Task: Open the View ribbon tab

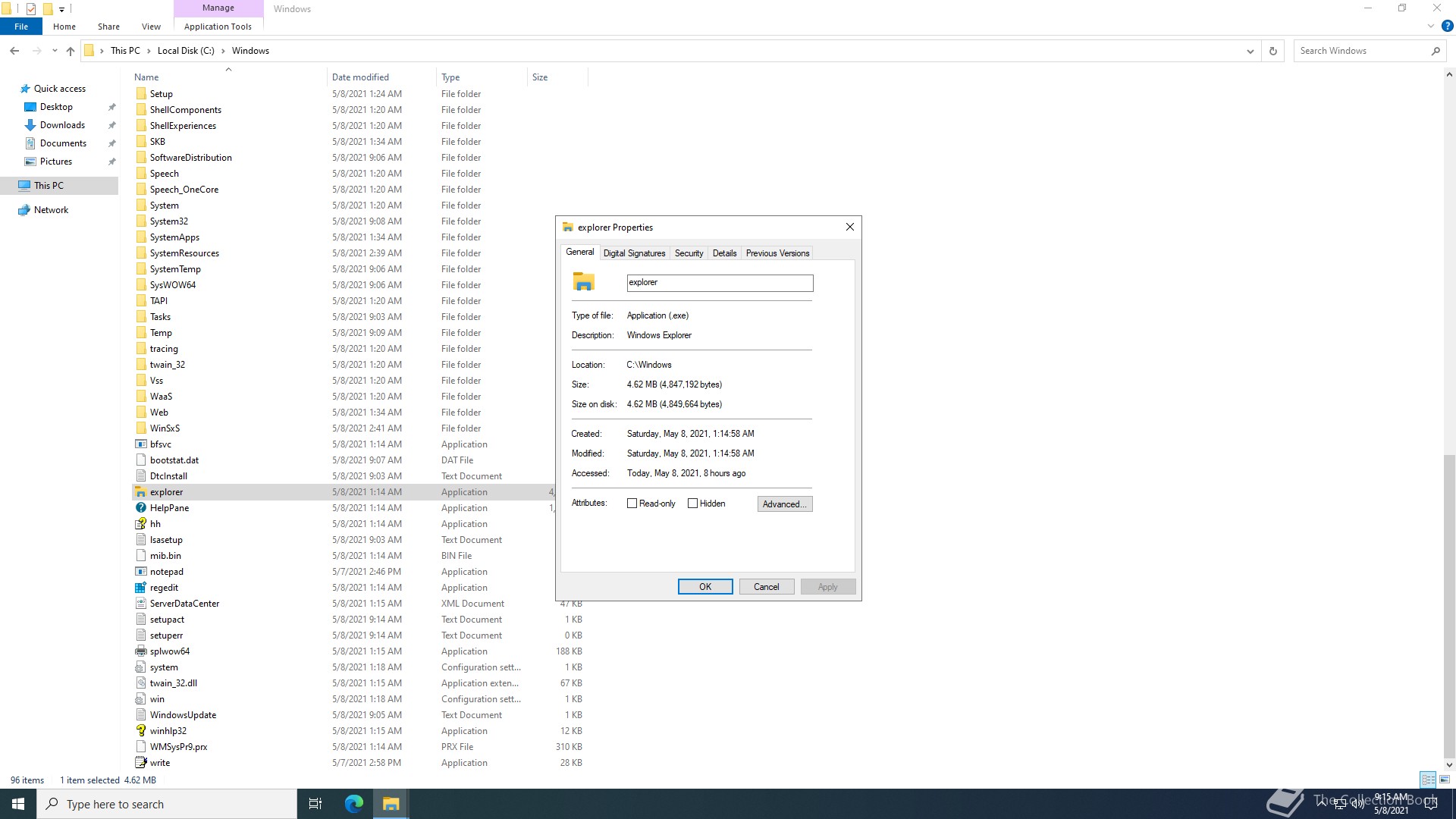Action: pyautogui.click(x=151, y=27)
